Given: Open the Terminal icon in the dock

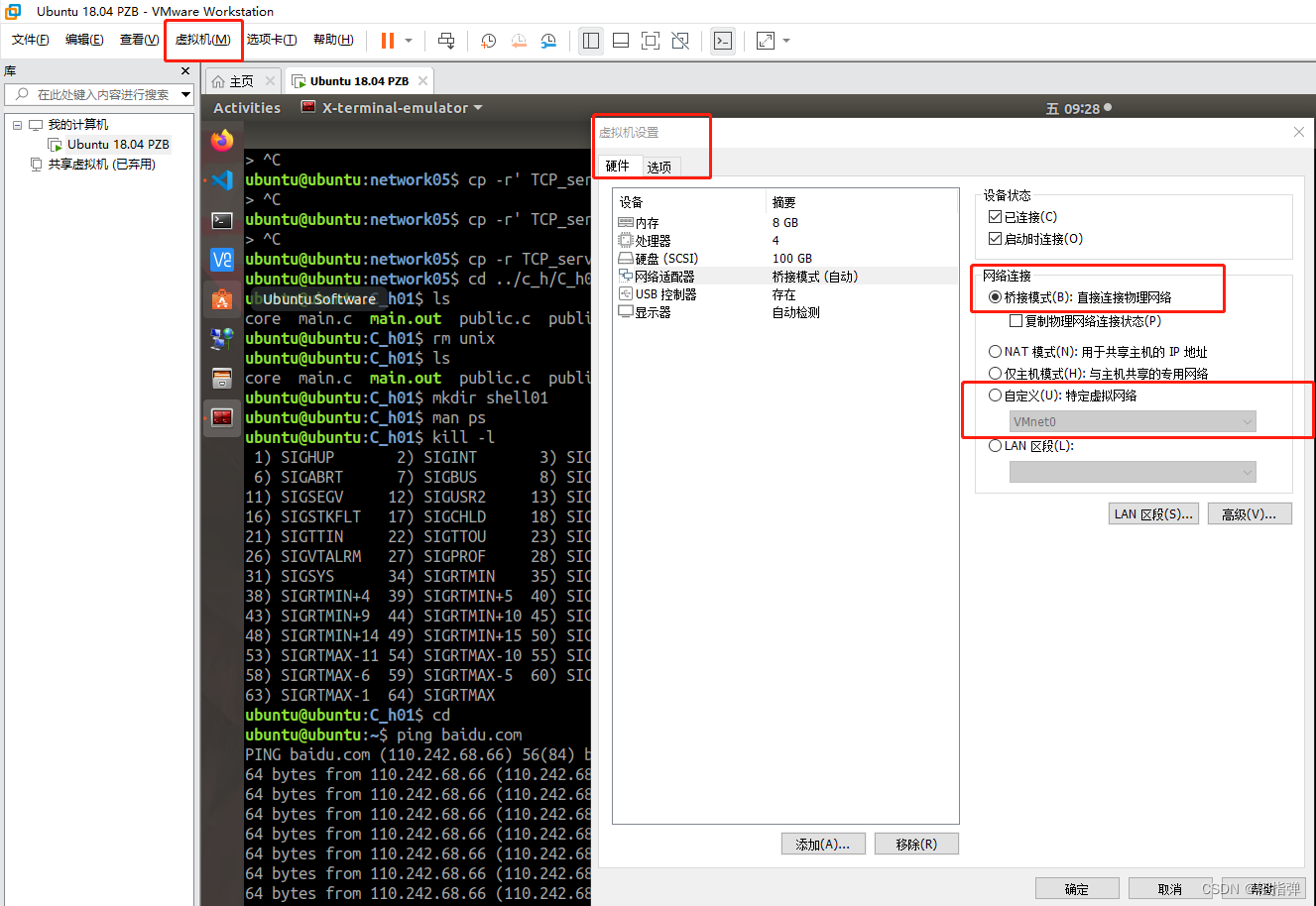Looking at the screenshot, I should 222,220.
